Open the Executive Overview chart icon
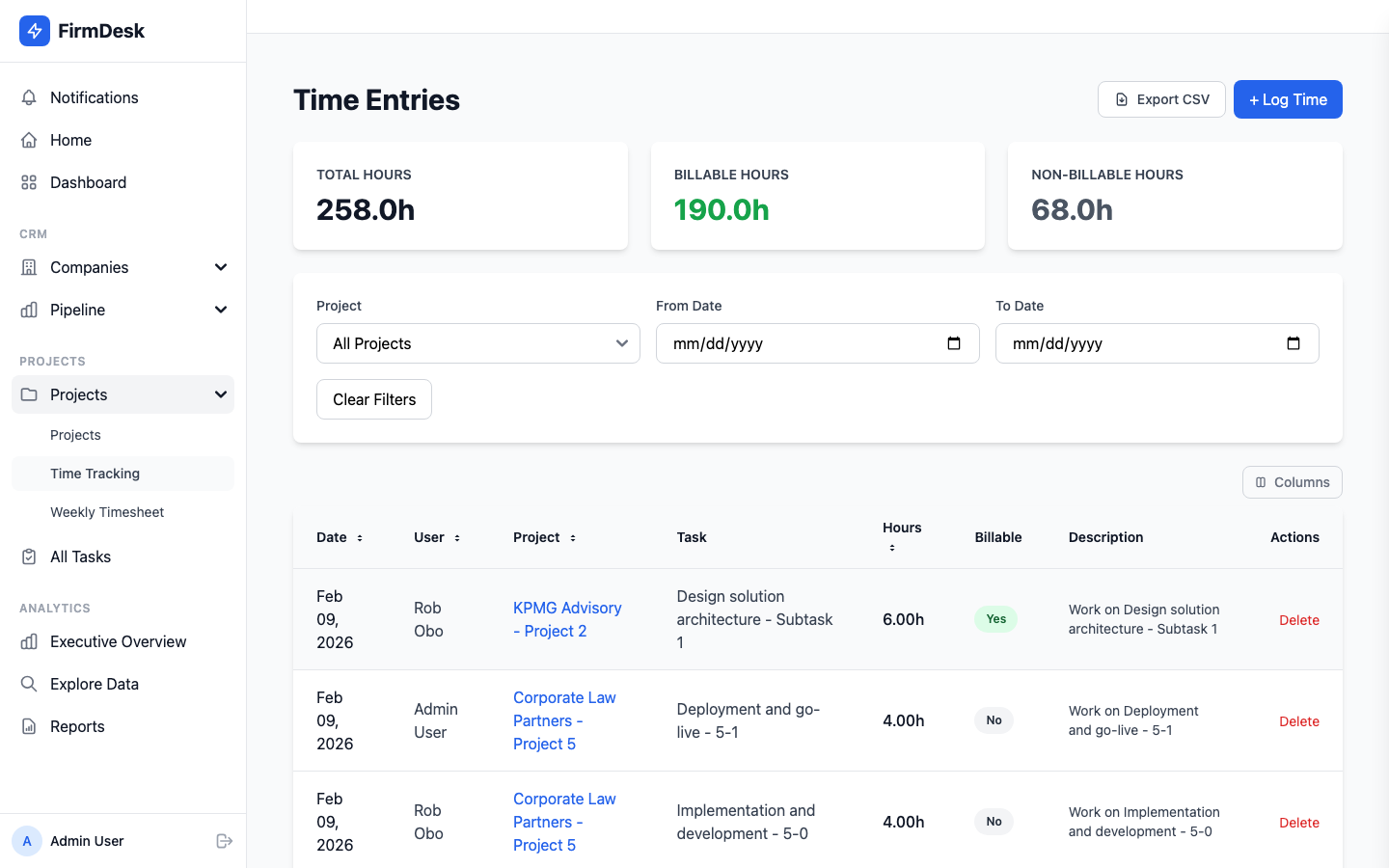Viewport: 1389px width, 868px height. (29, 641)
